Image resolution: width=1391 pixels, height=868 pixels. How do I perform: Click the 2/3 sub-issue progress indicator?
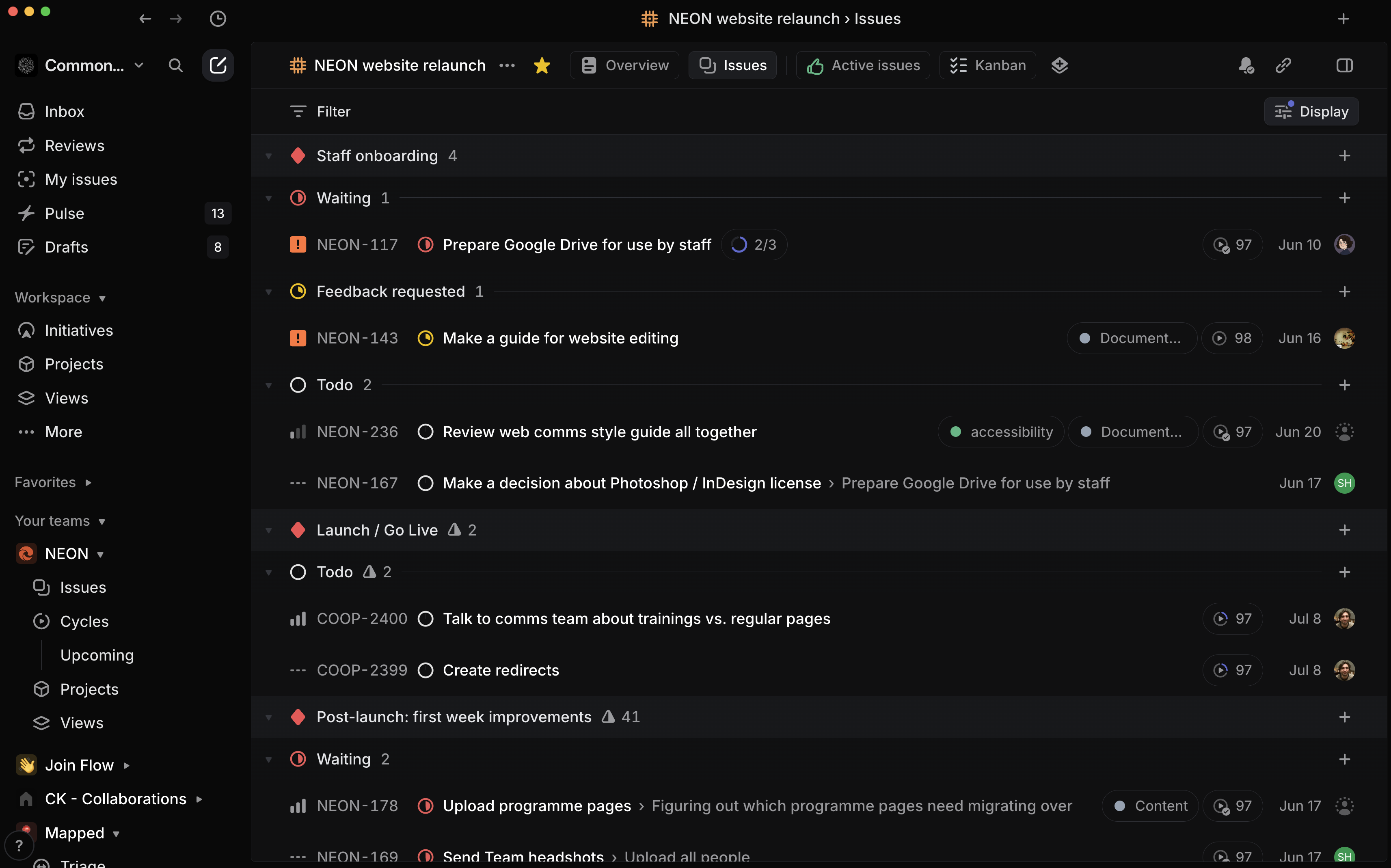[x=754, y=244]
